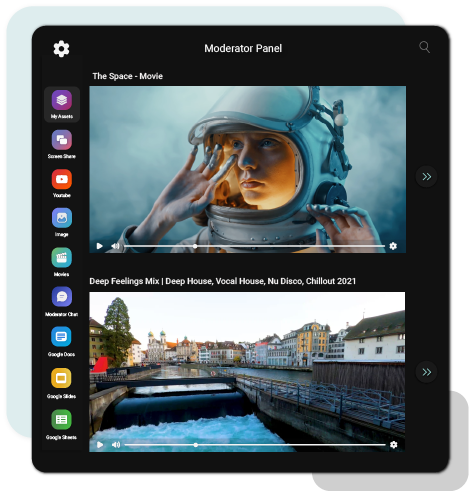Click the search magnifier icon
This screenshot has height=491, width=469.
[424, 47]
